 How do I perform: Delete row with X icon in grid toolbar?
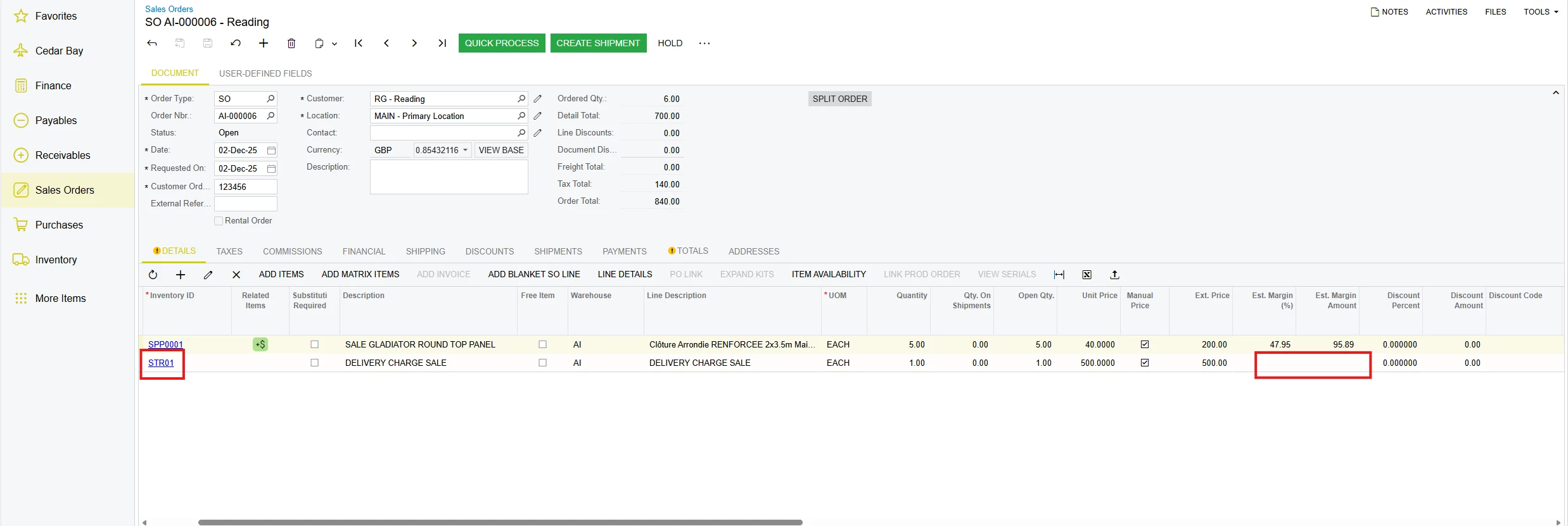coord(236,275)
